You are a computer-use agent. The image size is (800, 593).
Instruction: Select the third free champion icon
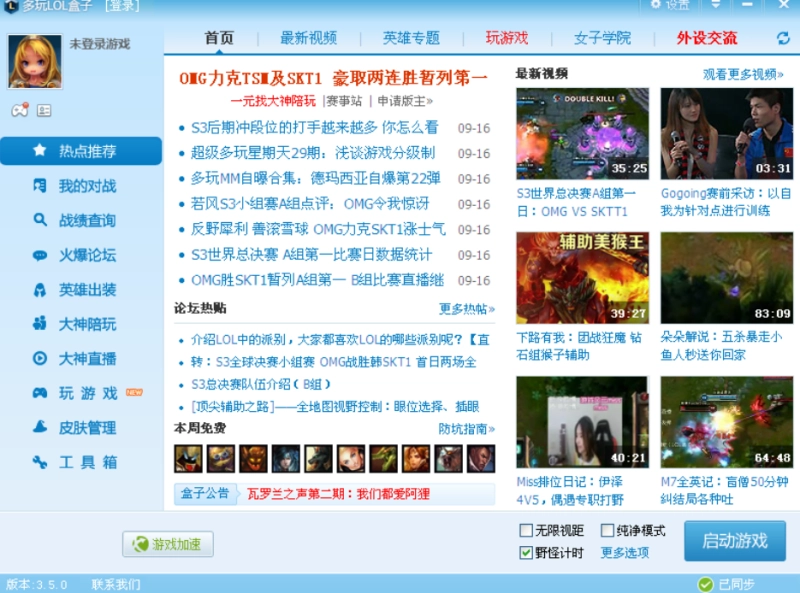254,458
